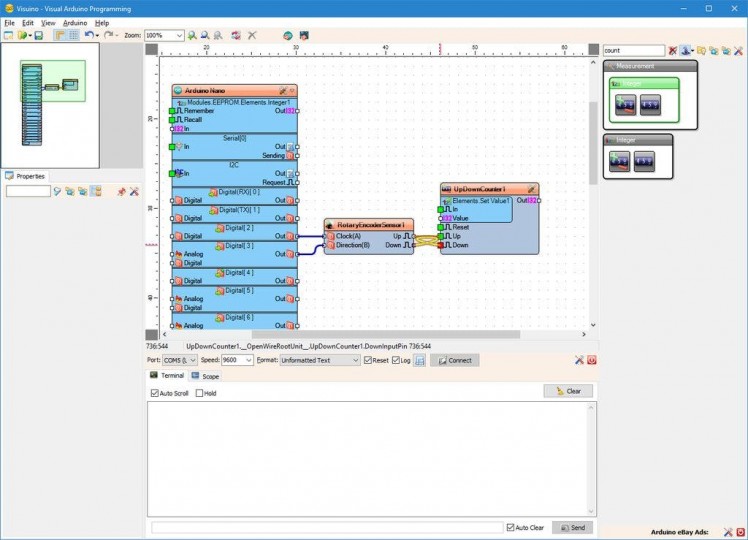
Task: Click the Send button
Action: click(x=572, y=527)
